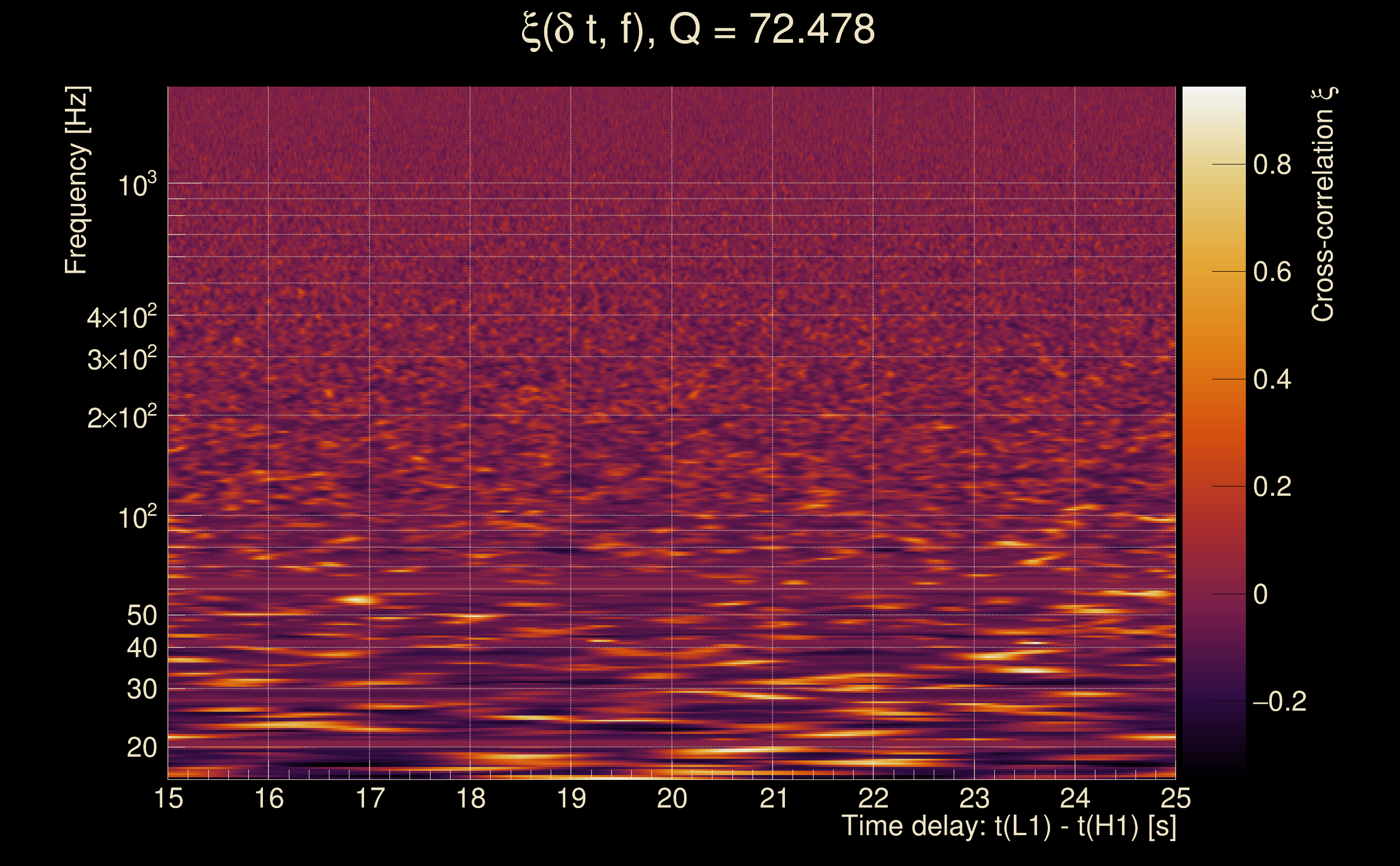Click the Time delay t(L1) - t(H1) label
1400x866 pixels.
[x=1008, y=826]
